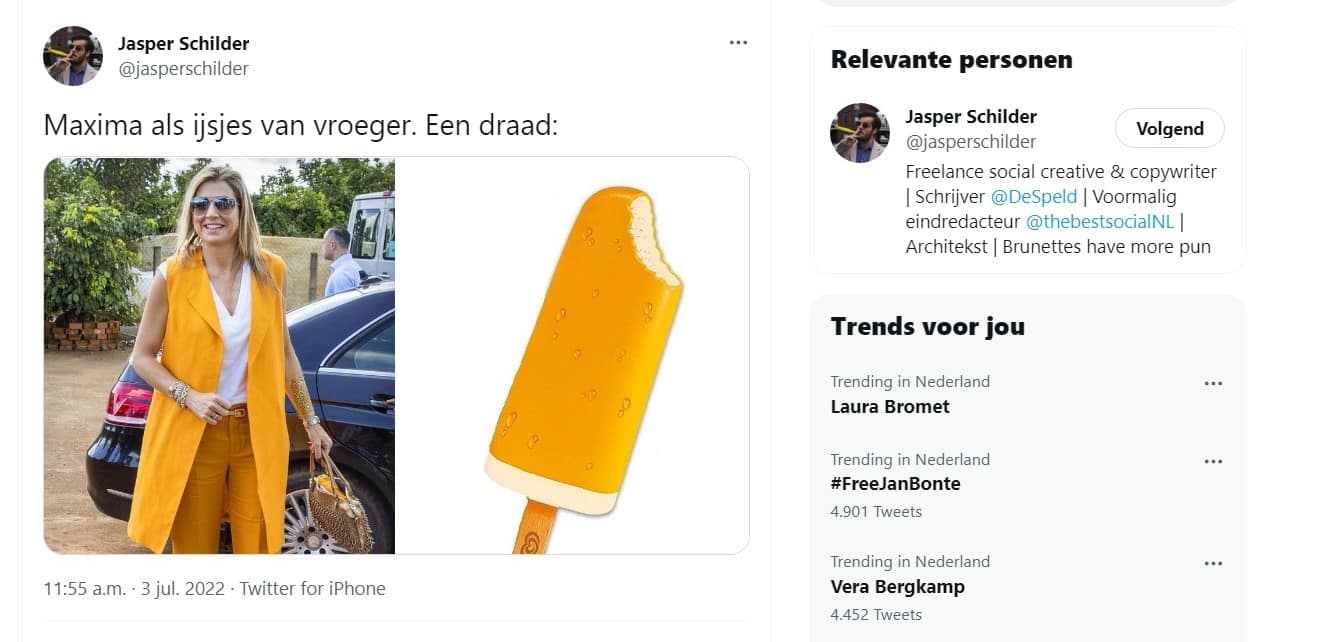Click the @jasperschilder handle in the tweet
The width and height of the screenshot is (1341, 642).
click(183, 69)
